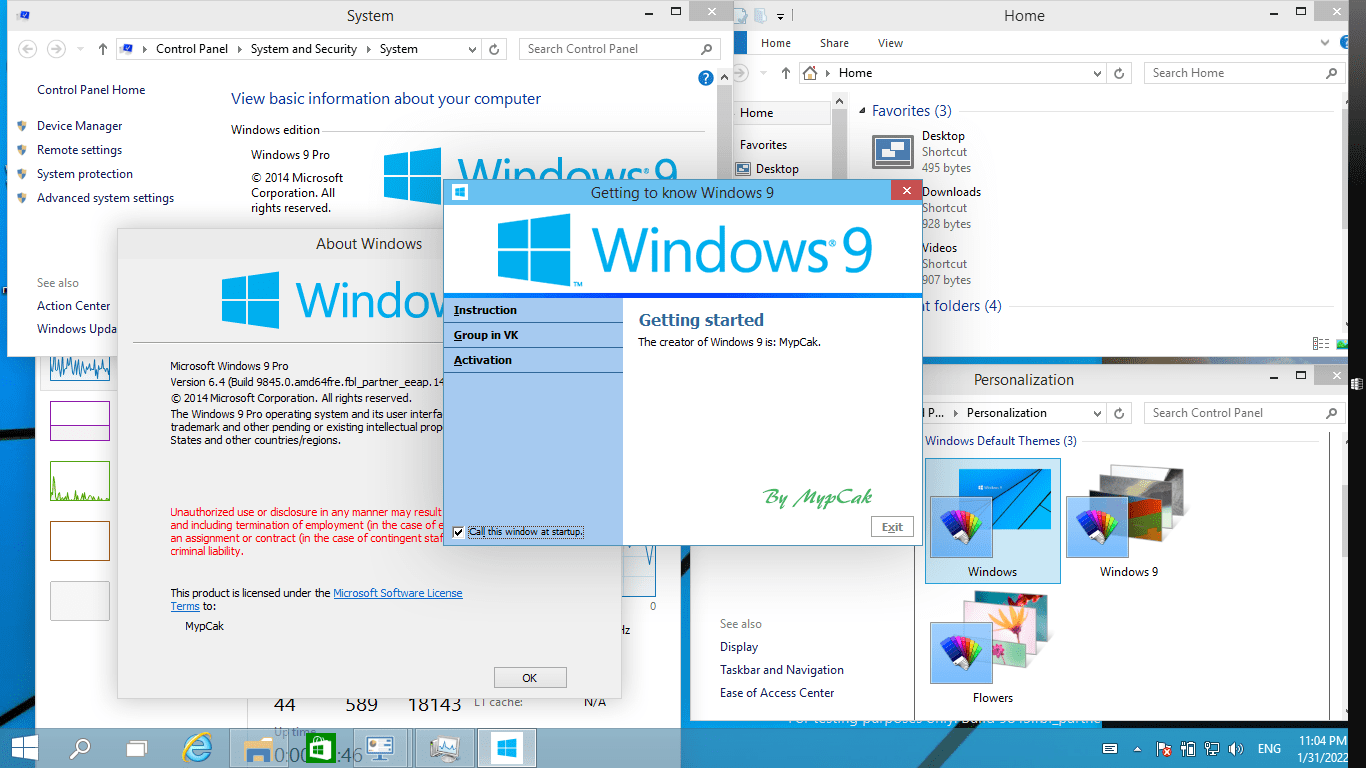Select Desktop in Explorer navigation pane
This screenshot has width=1366, height=768.
(777, 169)
